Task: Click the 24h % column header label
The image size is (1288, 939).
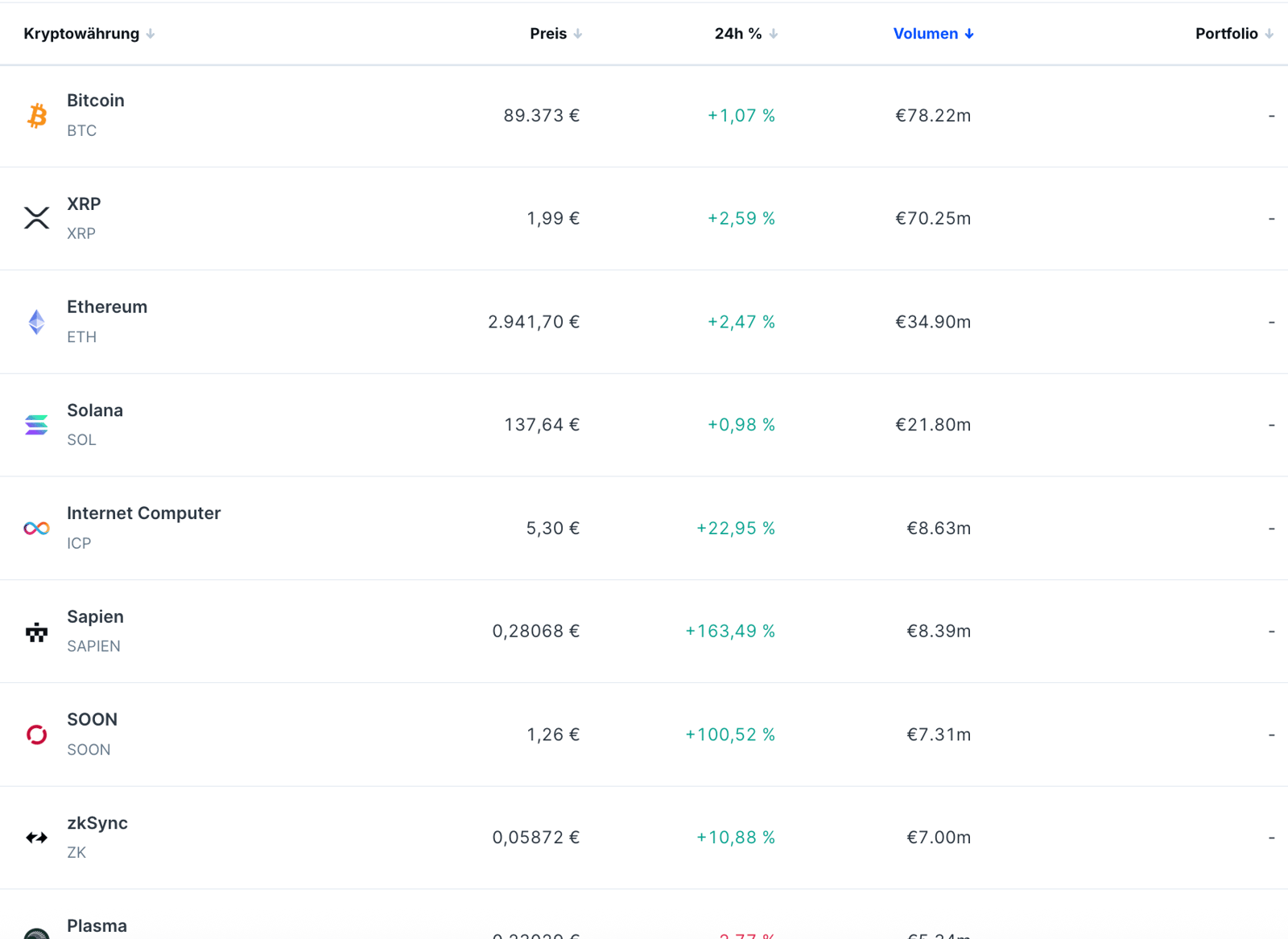Action: point(738,34)
